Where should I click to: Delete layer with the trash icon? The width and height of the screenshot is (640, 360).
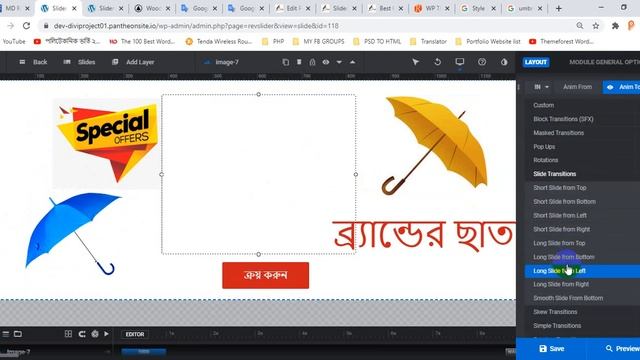pyautogui.click(x=299, y=62)
